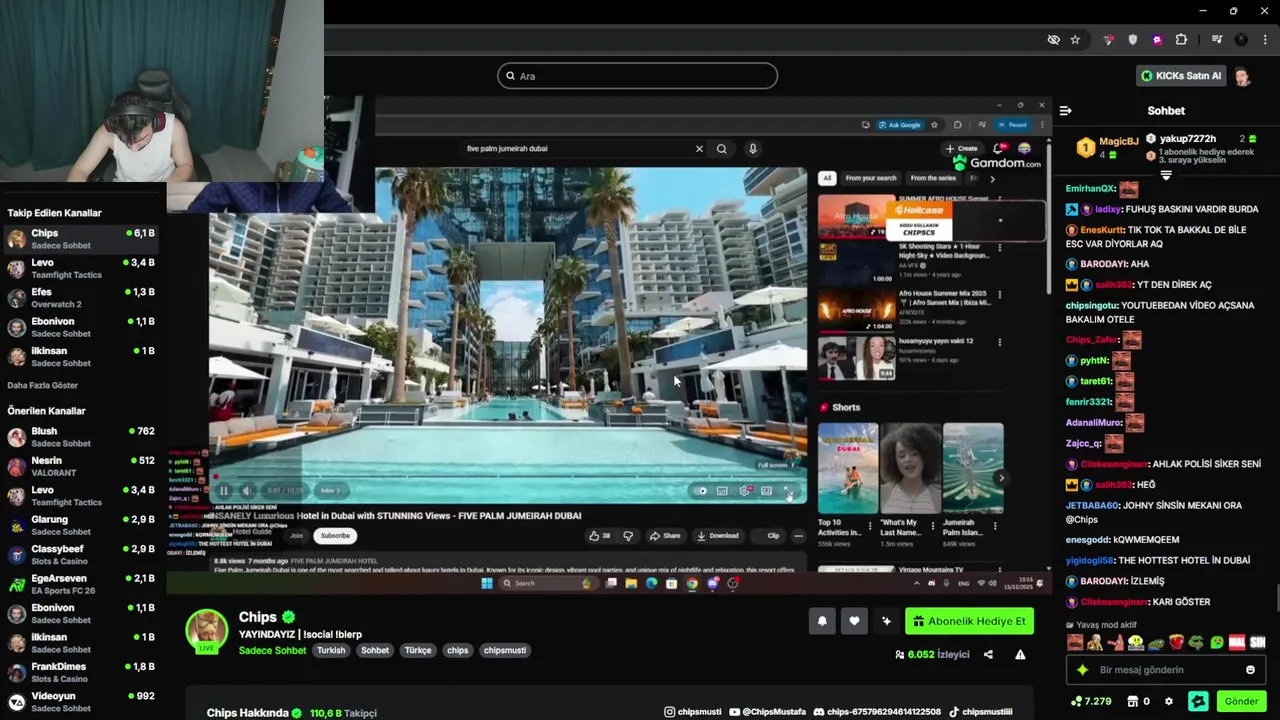This screenshot has width=1280, height=720.
Task: Bookmark page with Chrome star icon
Action: (x=1075, y=40)
